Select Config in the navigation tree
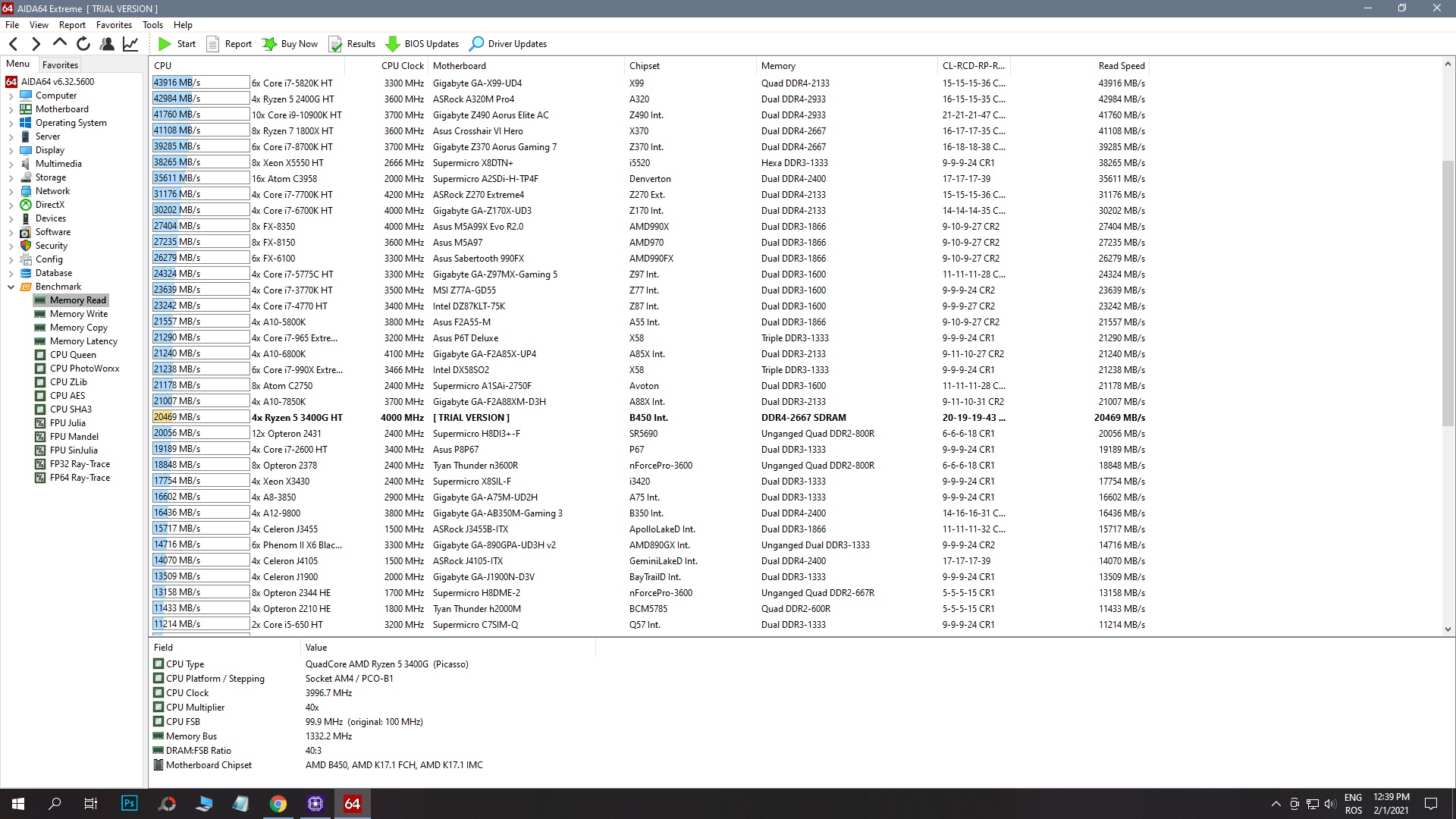 49,259
